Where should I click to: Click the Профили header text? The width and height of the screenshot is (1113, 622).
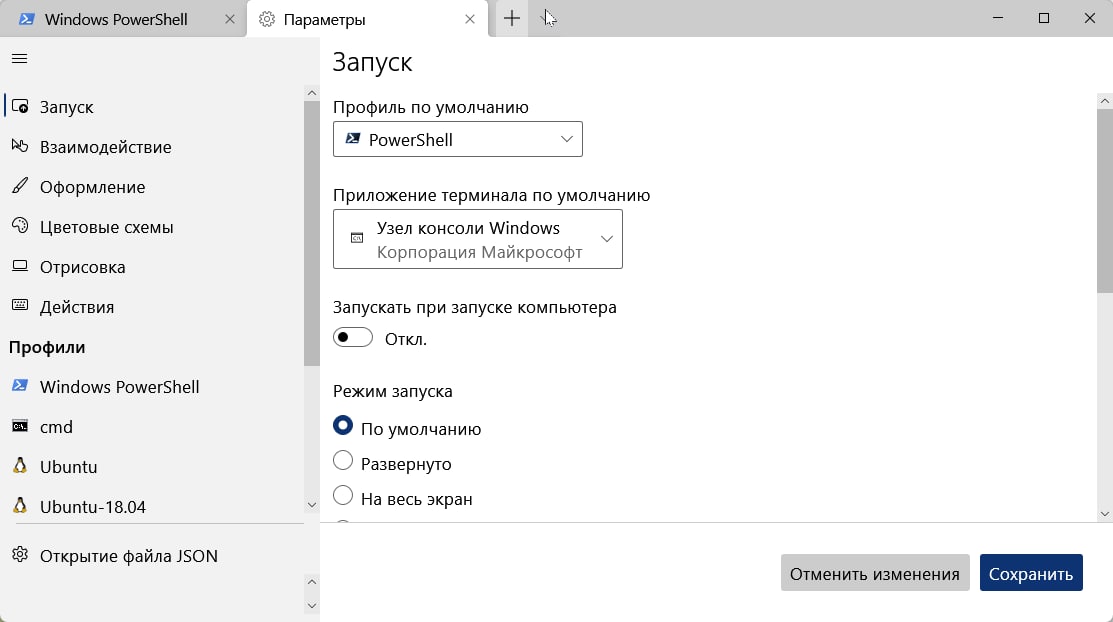(x=47, y=347)
